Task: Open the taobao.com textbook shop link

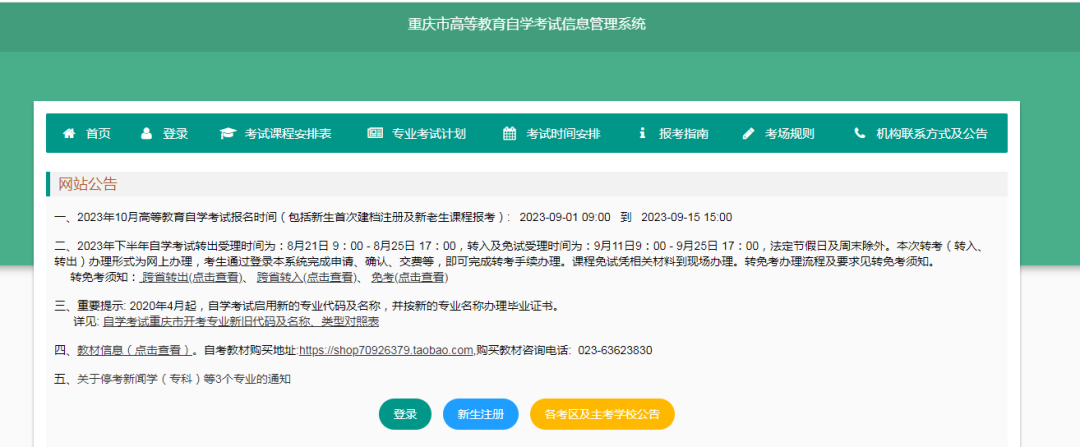Action: coord(386,351)
